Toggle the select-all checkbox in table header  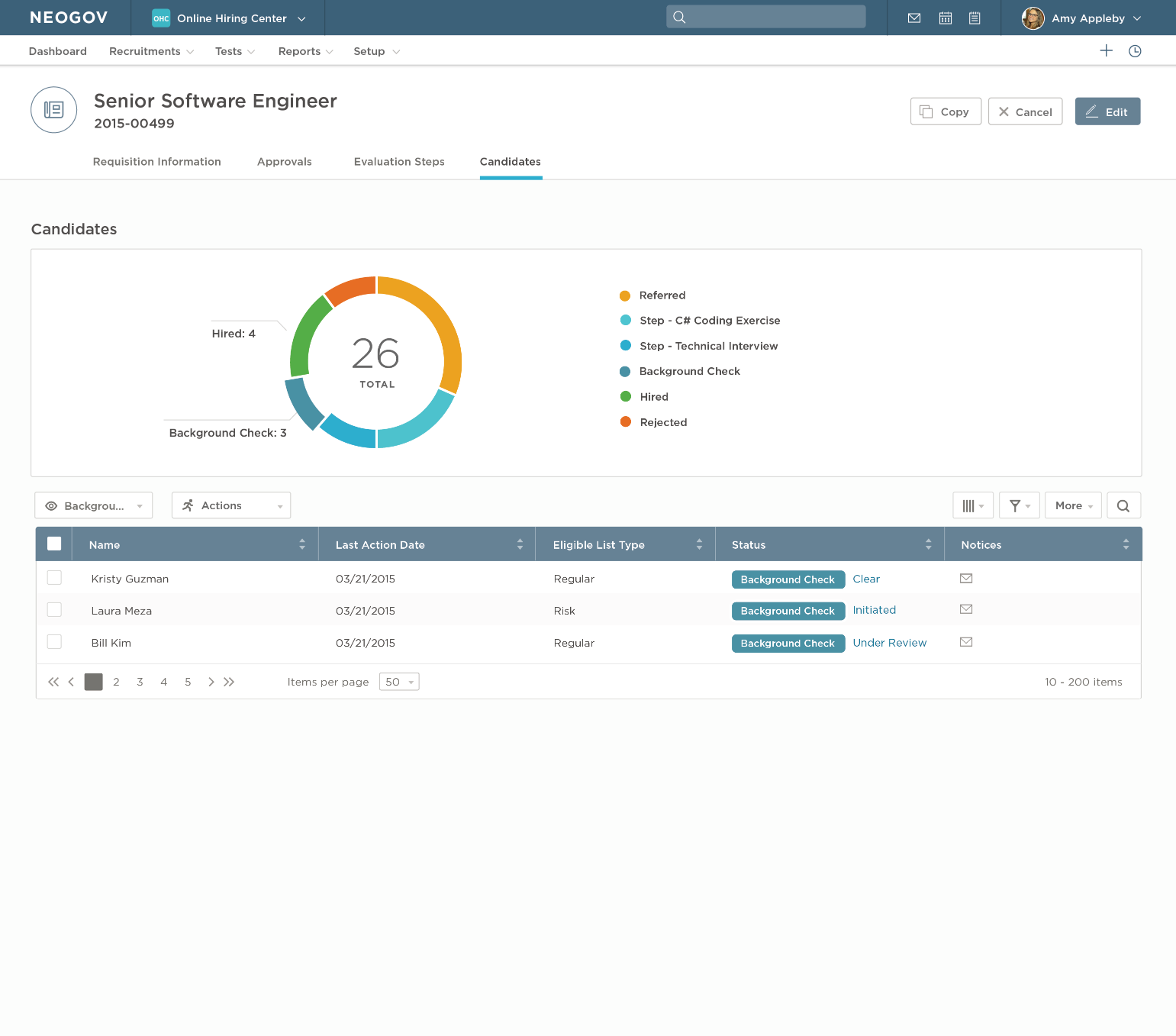point(54,544)
